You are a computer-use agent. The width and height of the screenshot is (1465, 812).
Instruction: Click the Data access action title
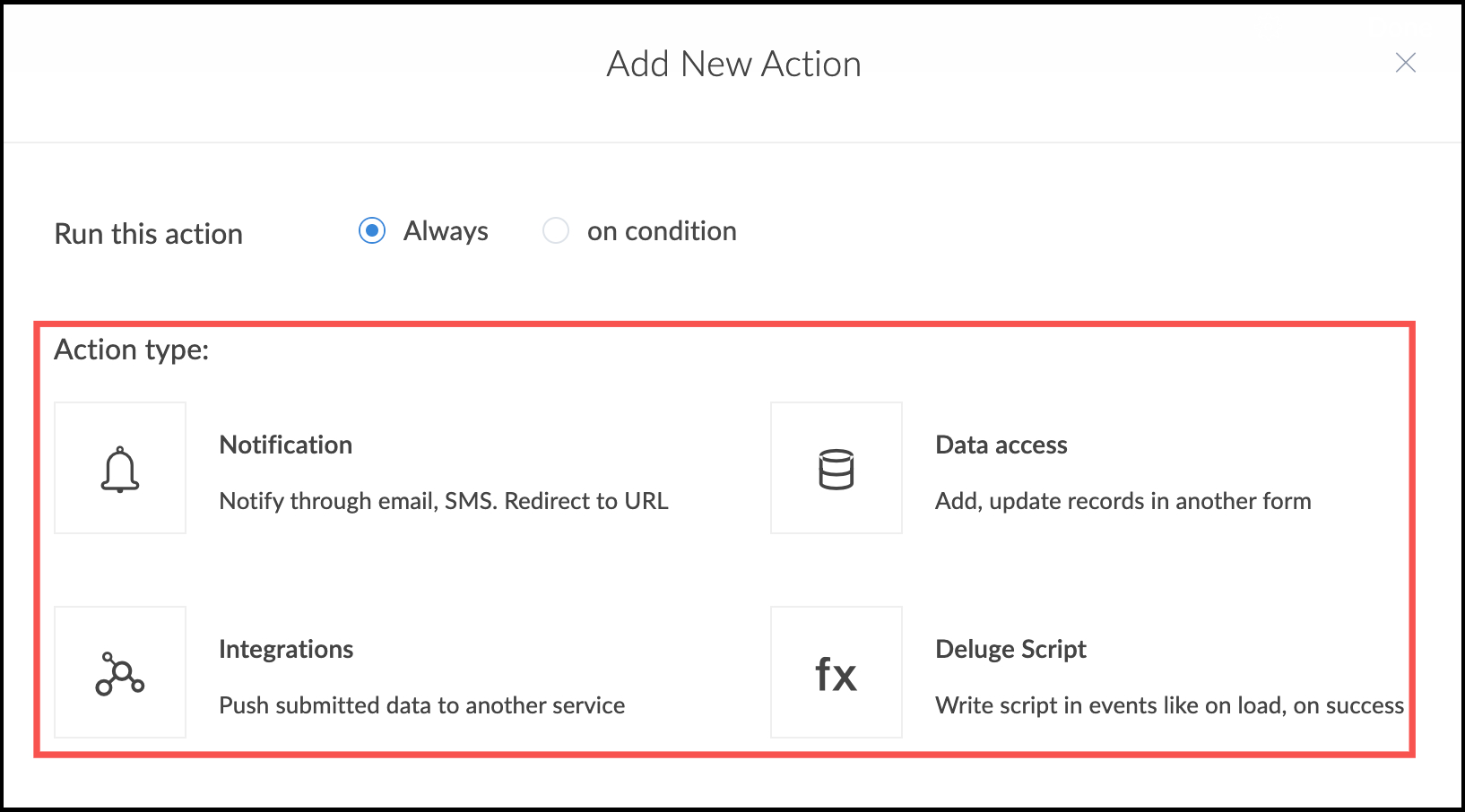coord(1001,445)
